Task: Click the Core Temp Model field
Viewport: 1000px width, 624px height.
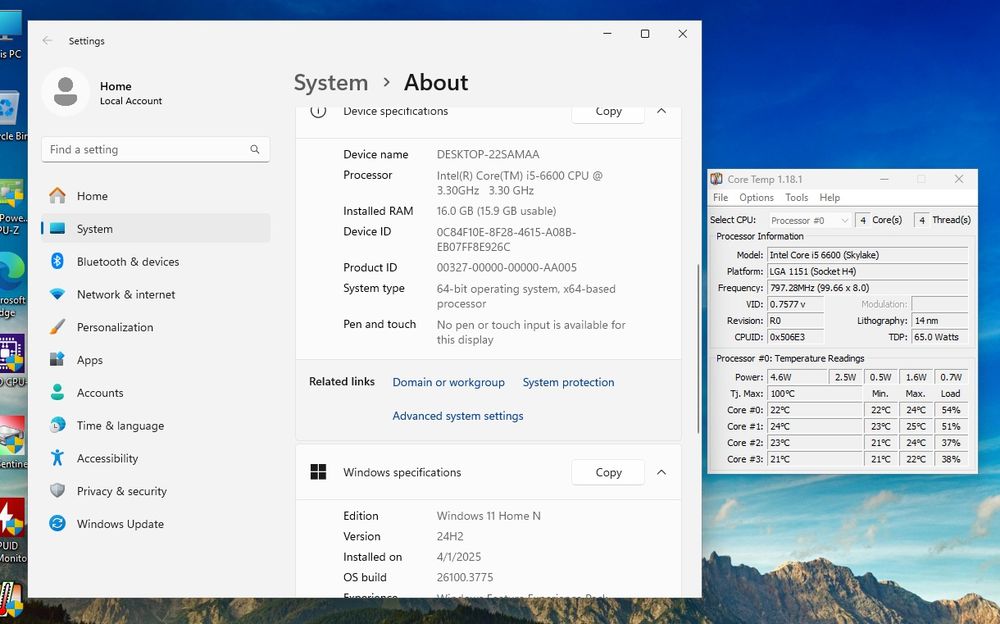Action: tap(867, 255)
